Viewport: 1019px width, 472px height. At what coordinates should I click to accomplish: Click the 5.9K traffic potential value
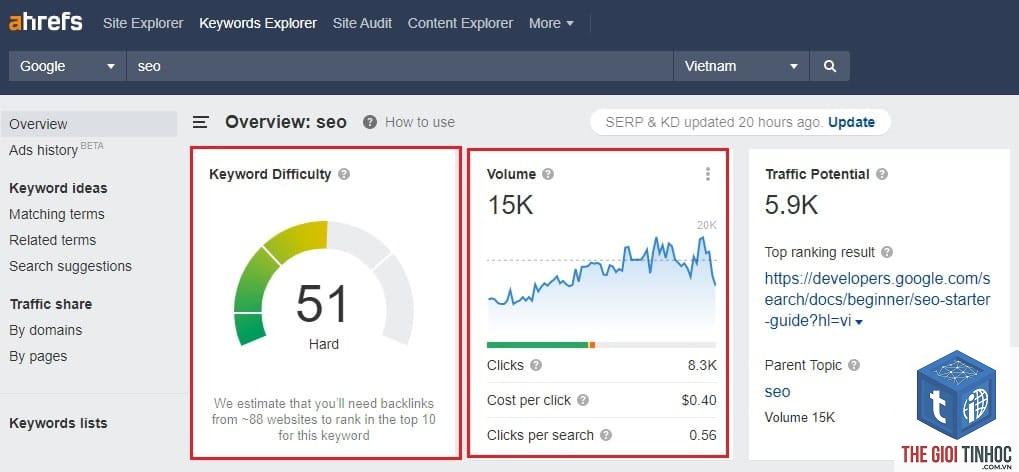pyautogui.click(x=791, y=205)
